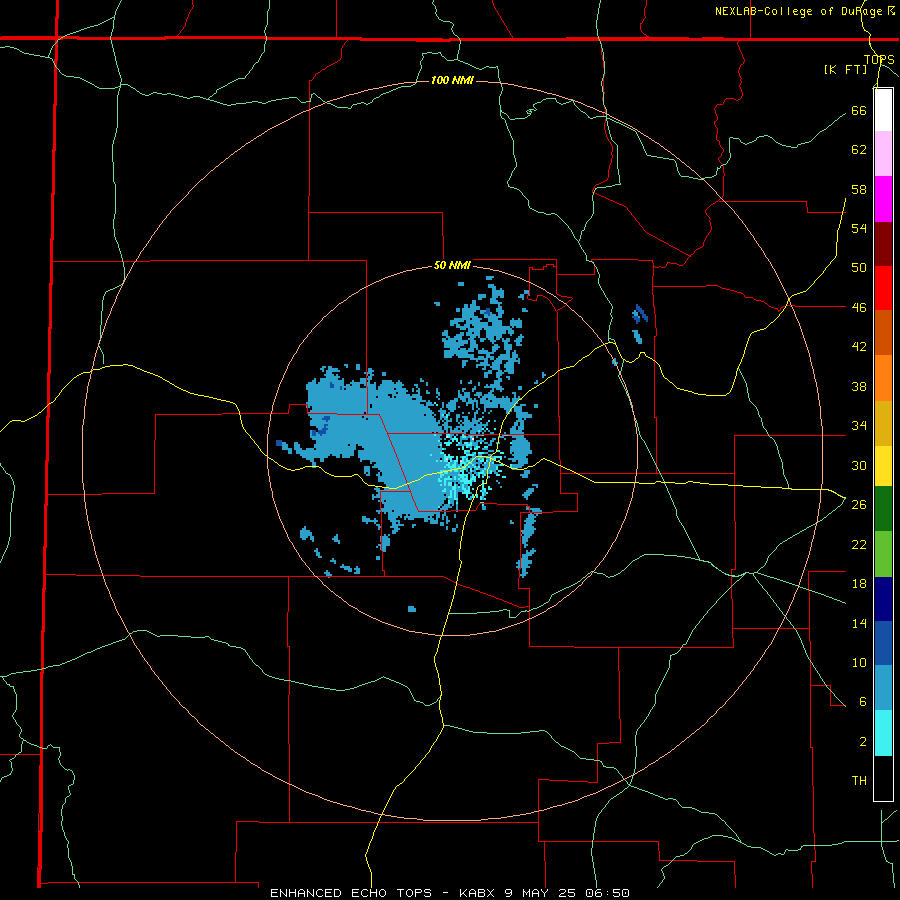Click the isolated echo south of the 50 NMI ring

412,609
